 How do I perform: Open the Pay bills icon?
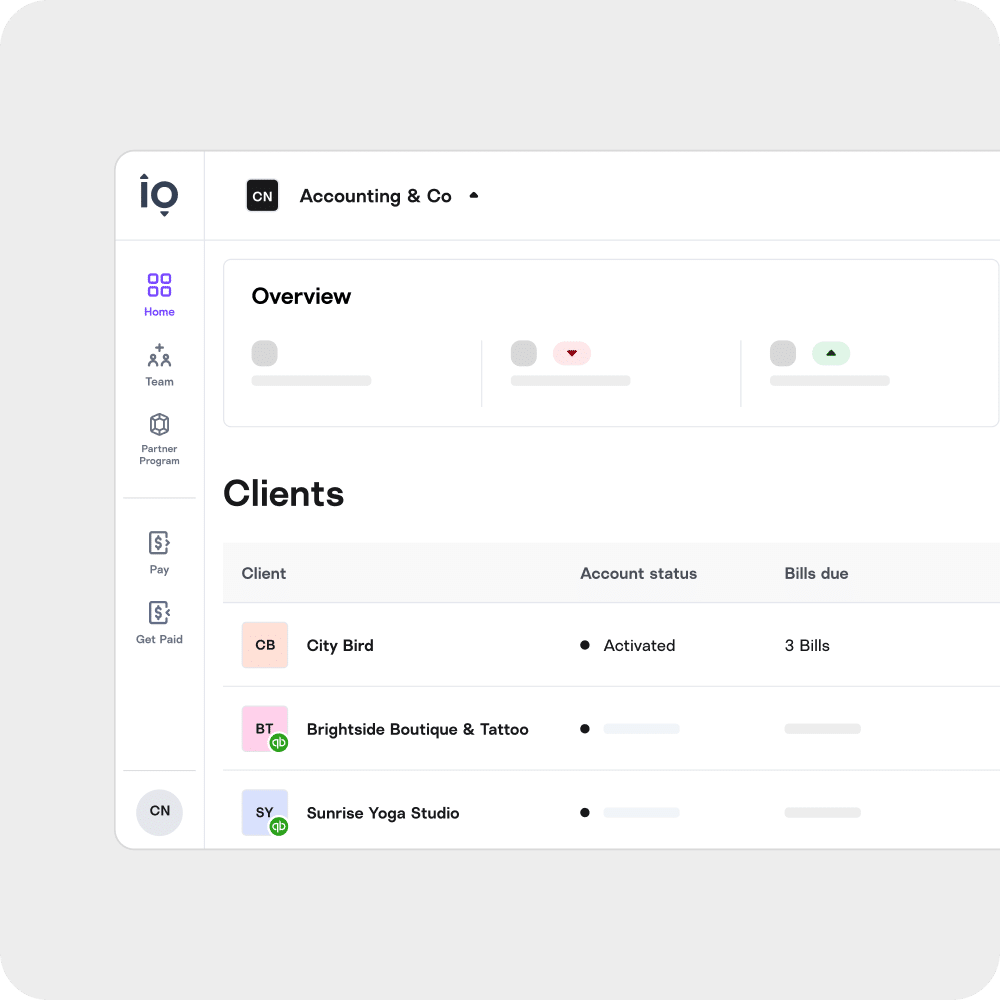click(x=159, y=543)
